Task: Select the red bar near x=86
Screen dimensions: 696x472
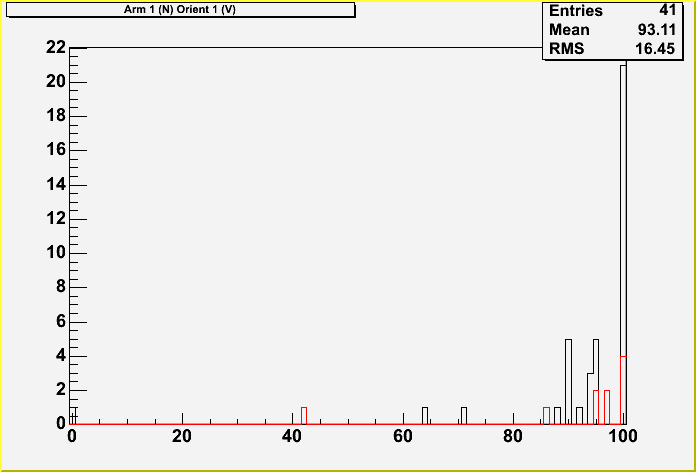Action: point(546,416)
